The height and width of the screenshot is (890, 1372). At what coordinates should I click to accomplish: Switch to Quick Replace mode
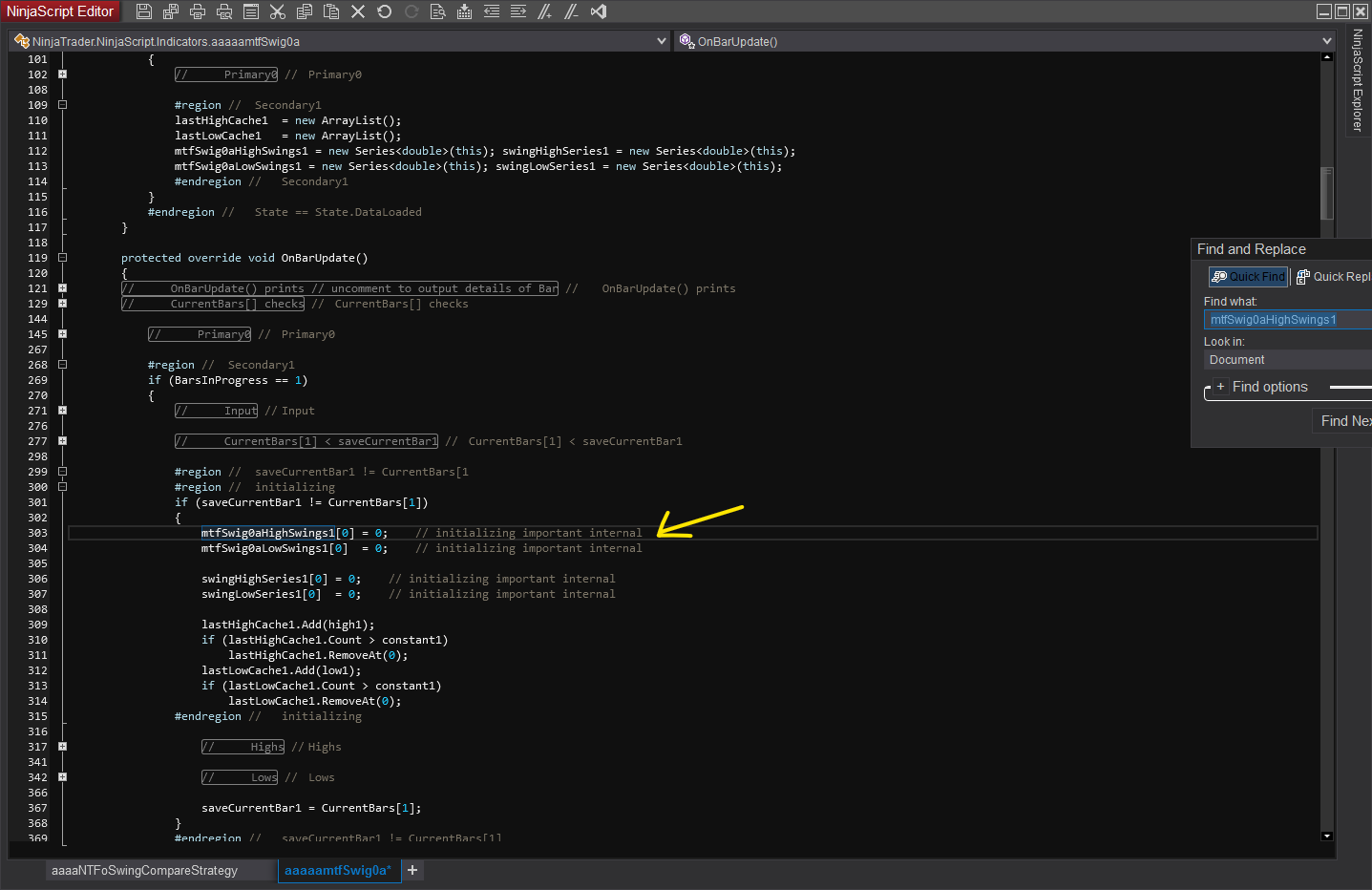click(1333, 277)
